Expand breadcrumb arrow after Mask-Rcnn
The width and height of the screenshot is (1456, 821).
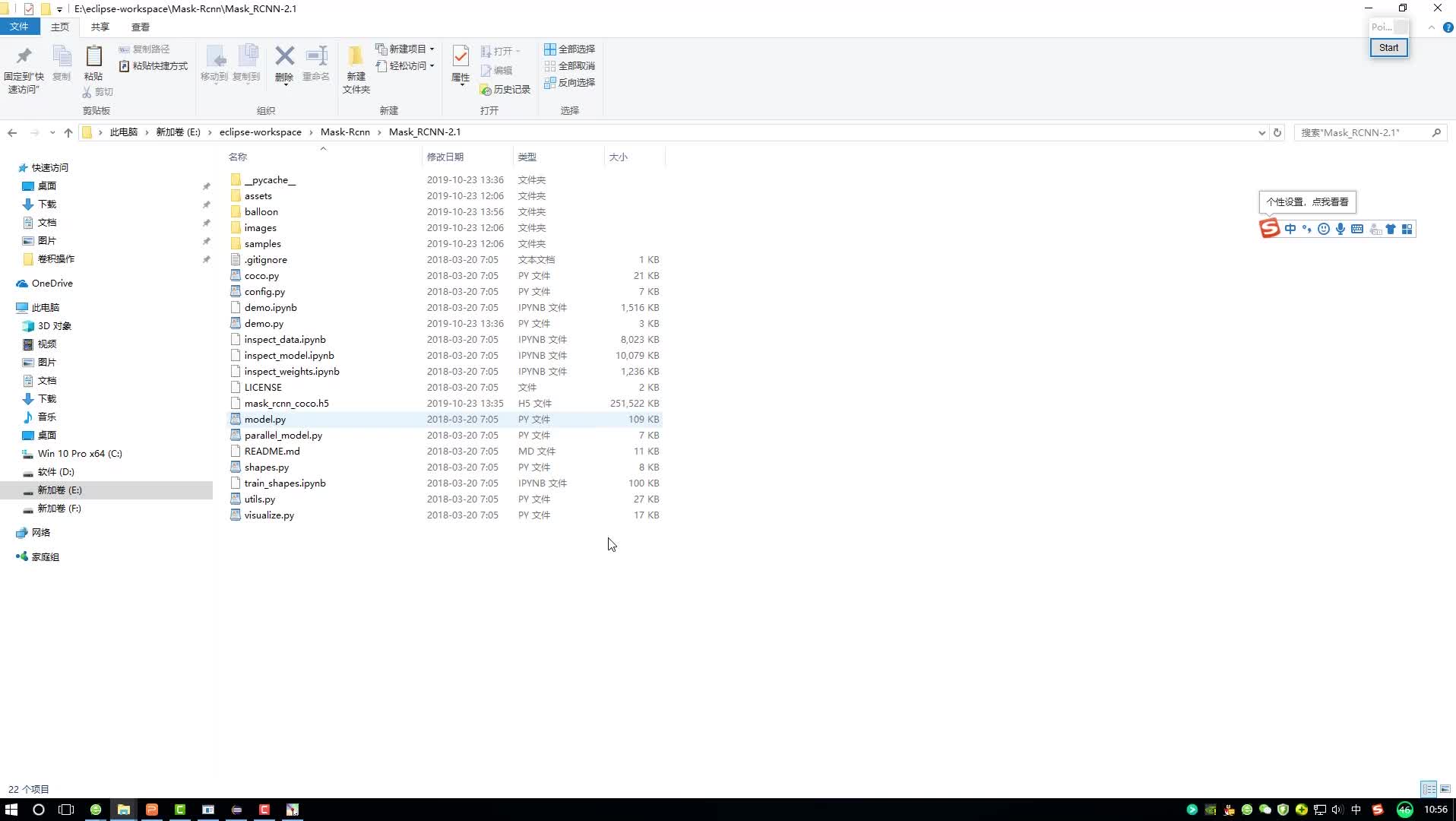[x=379, y=132]
